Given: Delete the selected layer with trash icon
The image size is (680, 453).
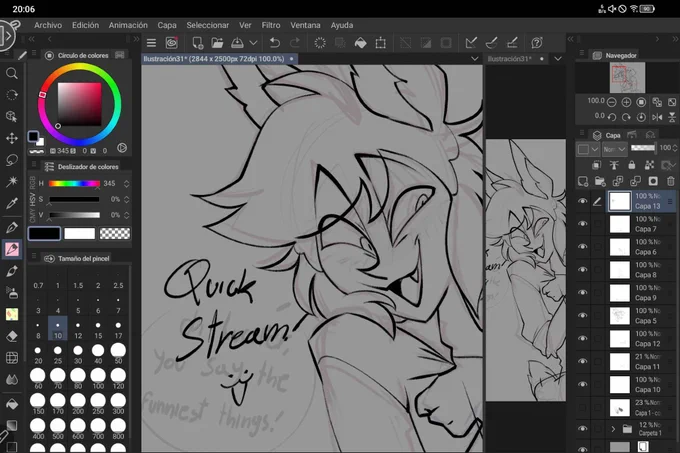Looking at the screenshot, I should [670, 181].
